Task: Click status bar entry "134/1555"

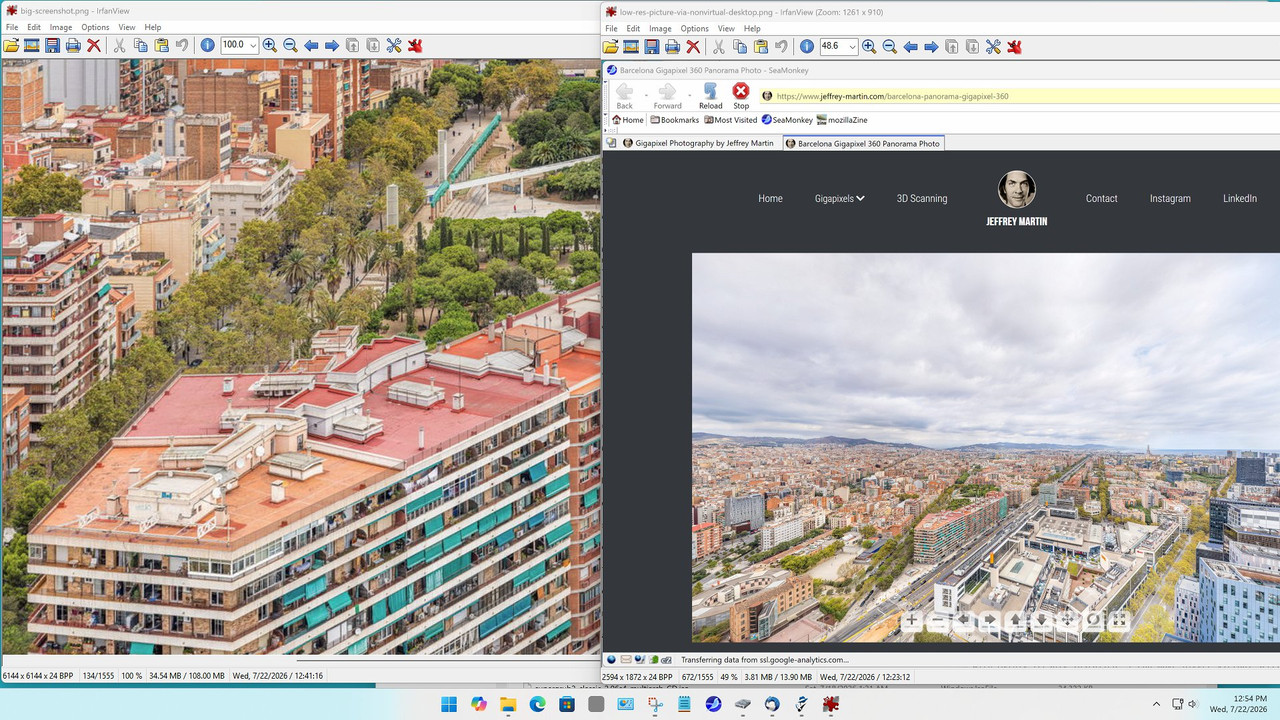Action: click(x=98, y=676)
